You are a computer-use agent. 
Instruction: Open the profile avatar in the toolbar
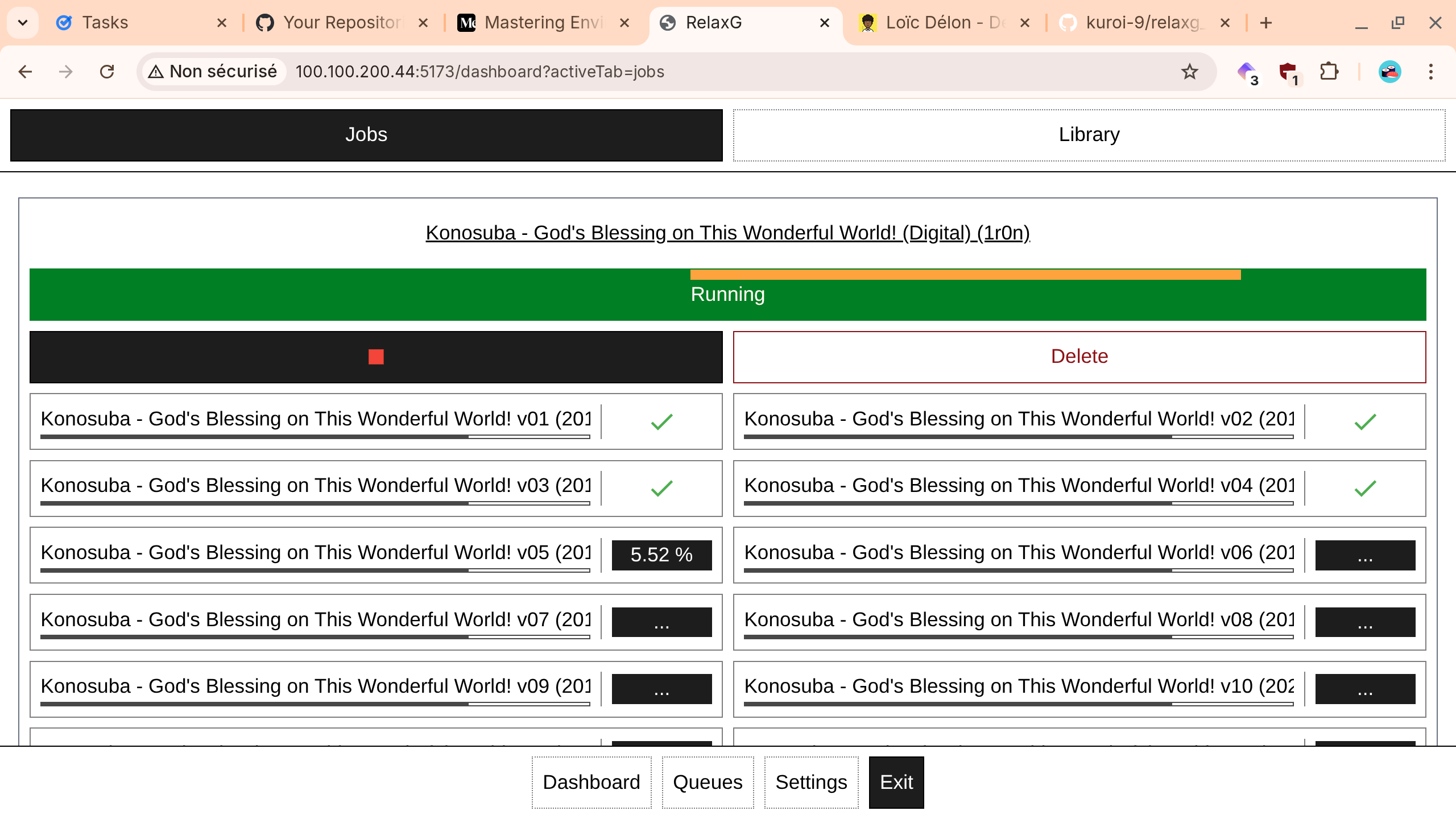click(1389, 72)
